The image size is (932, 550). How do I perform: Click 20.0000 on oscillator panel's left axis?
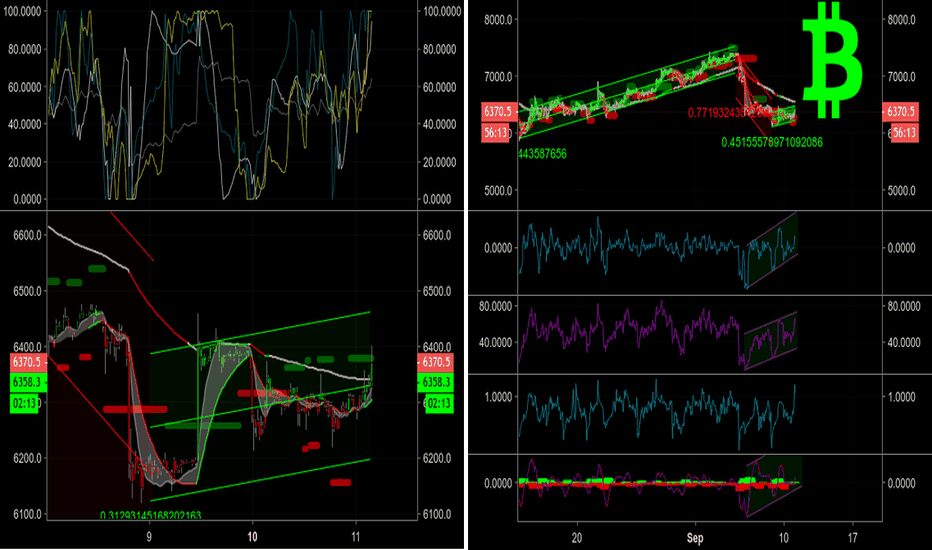pyautogui.click(x=25, y=162)
